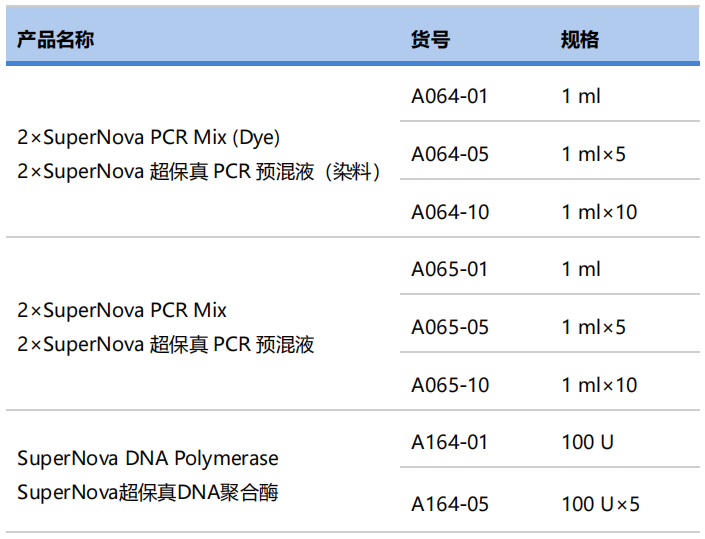Select catalog number A064-05

coord(450,154)
